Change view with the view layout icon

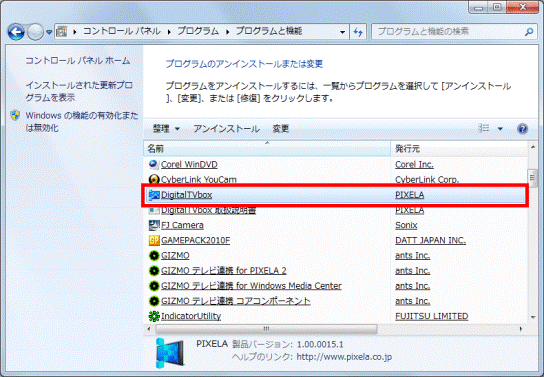coord(484,129)
